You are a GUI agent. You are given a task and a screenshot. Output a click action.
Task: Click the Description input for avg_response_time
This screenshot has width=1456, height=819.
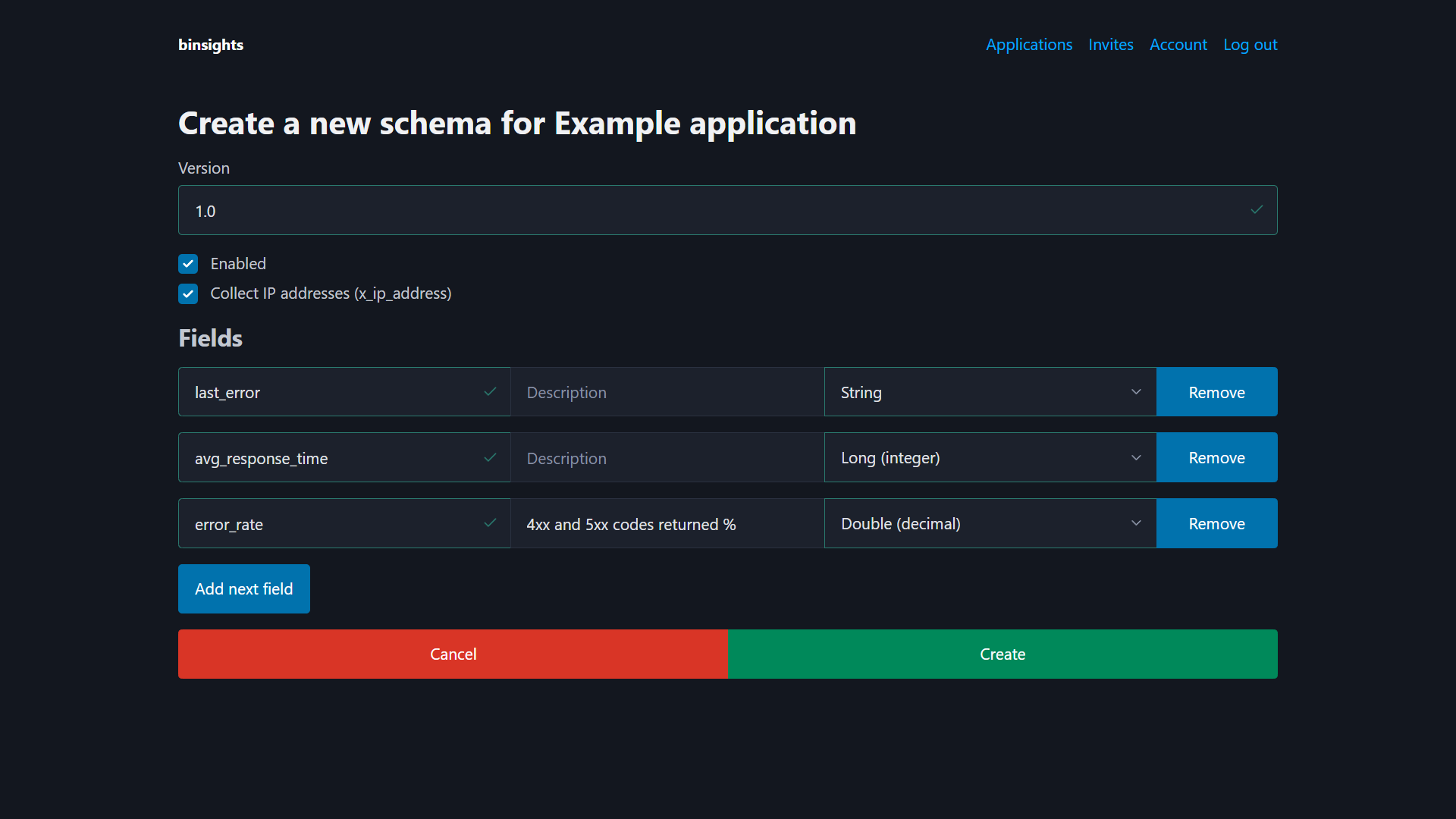pyautogui.click(x=667, y=457)
